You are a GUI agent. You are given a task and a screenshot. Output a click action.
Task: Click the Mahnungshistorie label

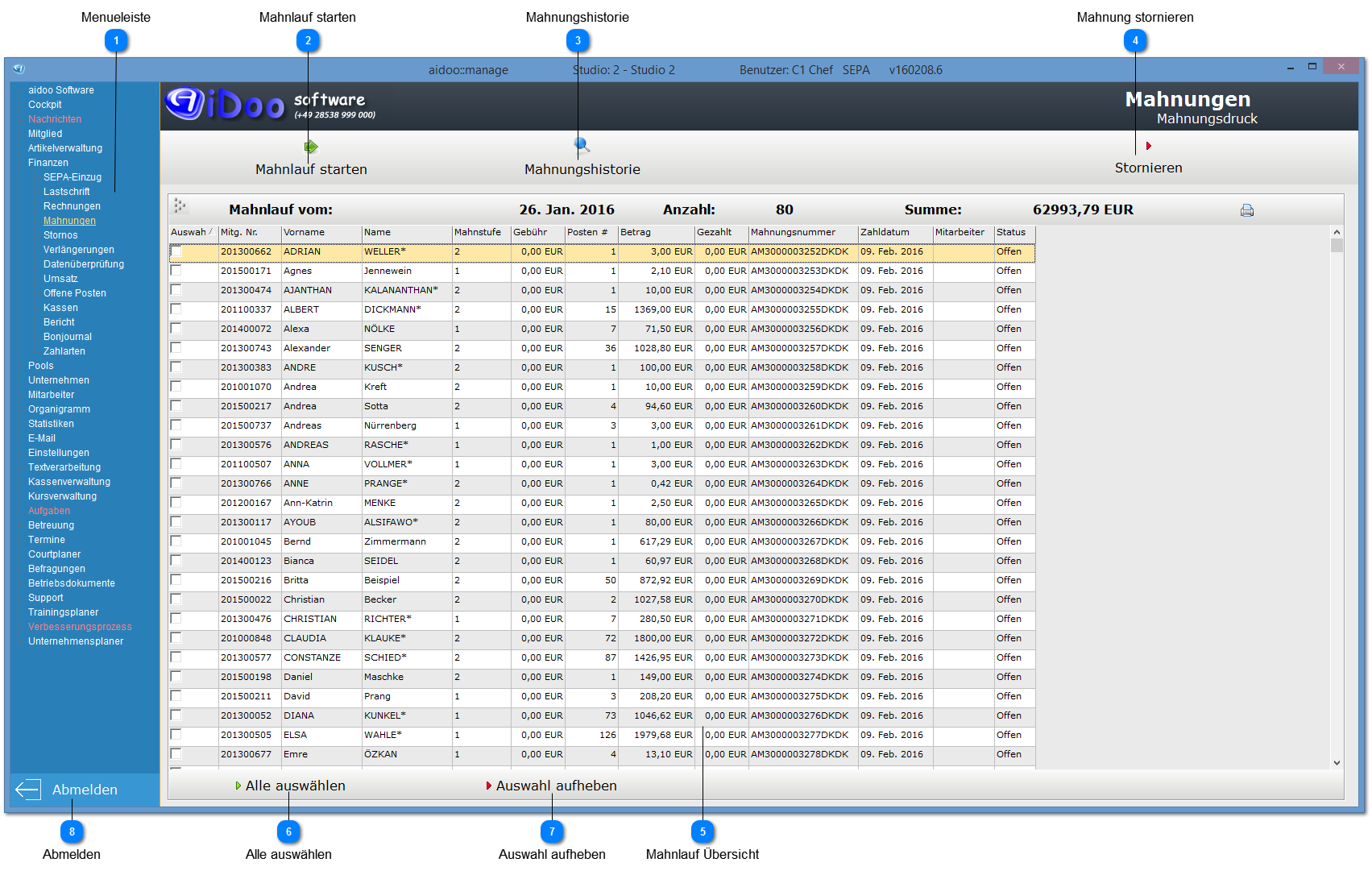coord(582,169)
